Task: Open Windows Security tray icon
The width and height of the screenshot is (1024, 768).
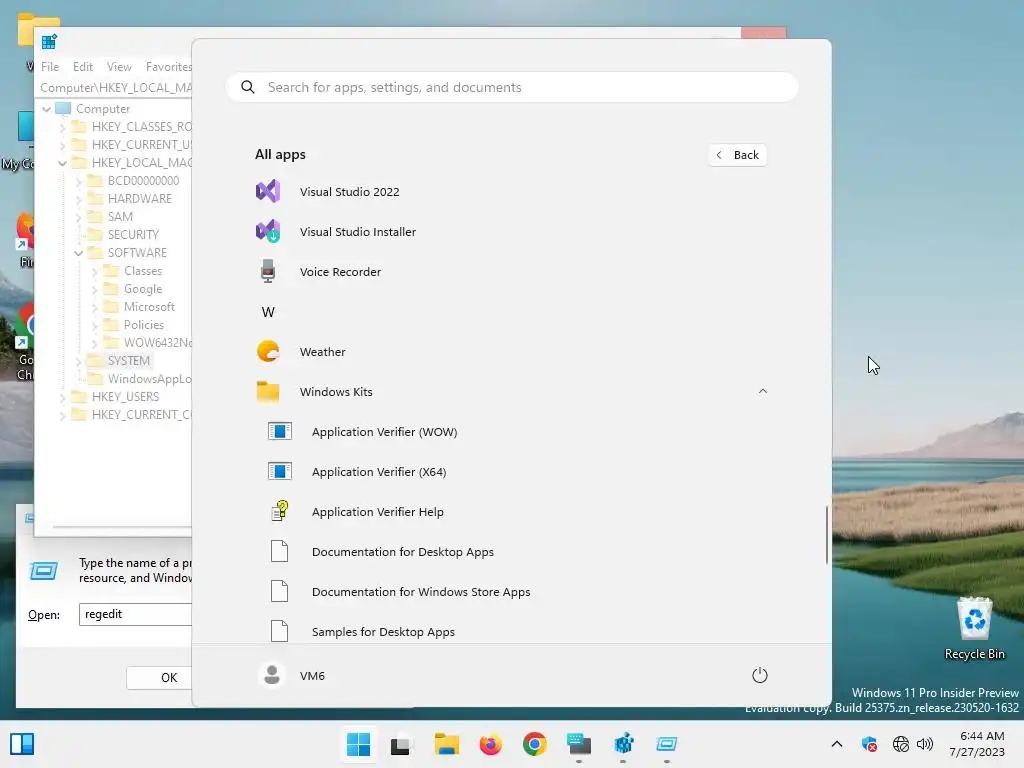Action: (869, 744)
